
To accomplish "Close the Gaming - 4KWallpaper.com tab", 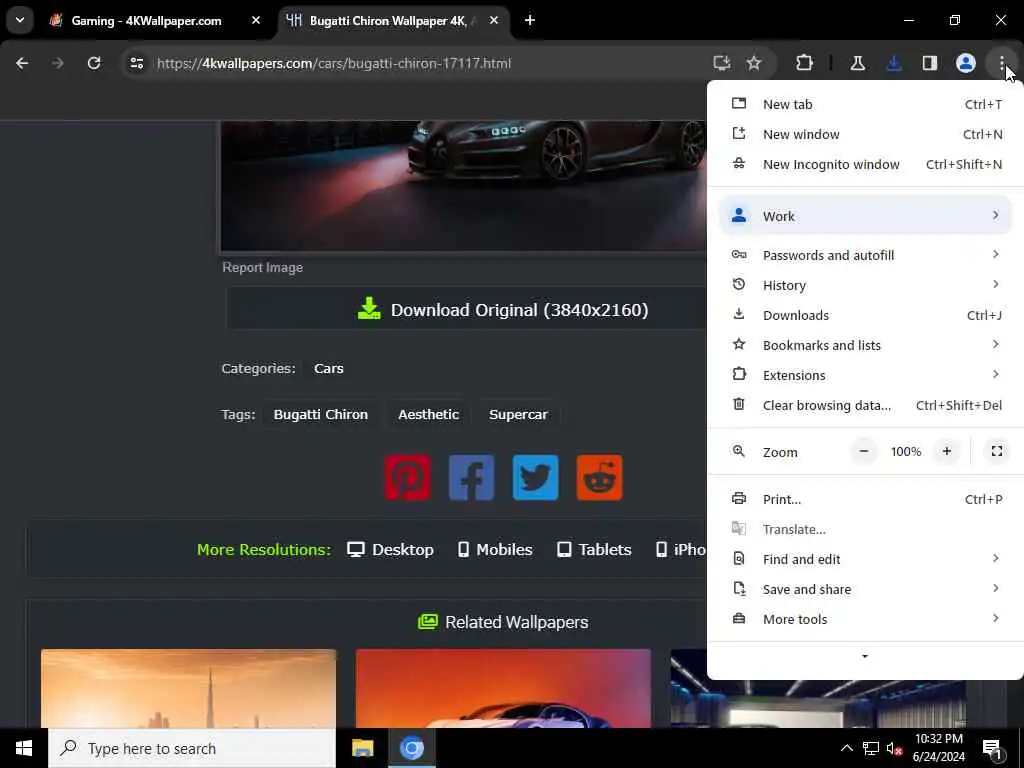I will [x=256, y=20].
